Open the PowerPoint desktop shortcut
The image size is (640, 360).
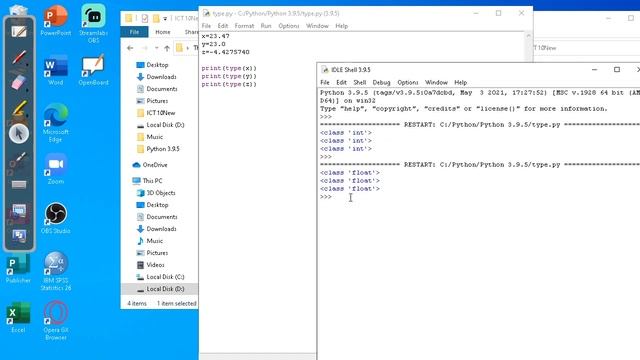pos(56,20)
